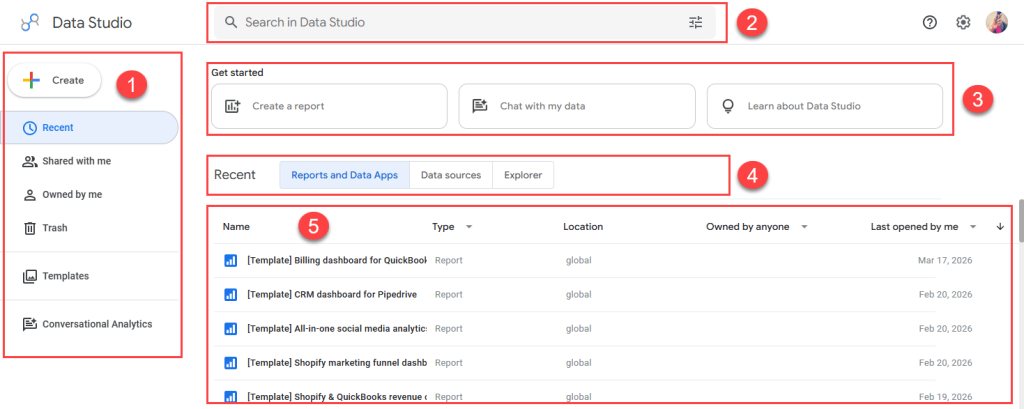The width and height of the screenshot is (1024, 409).
Task: Switch to Reports and Data Apps tab
Action: point(344,175)
